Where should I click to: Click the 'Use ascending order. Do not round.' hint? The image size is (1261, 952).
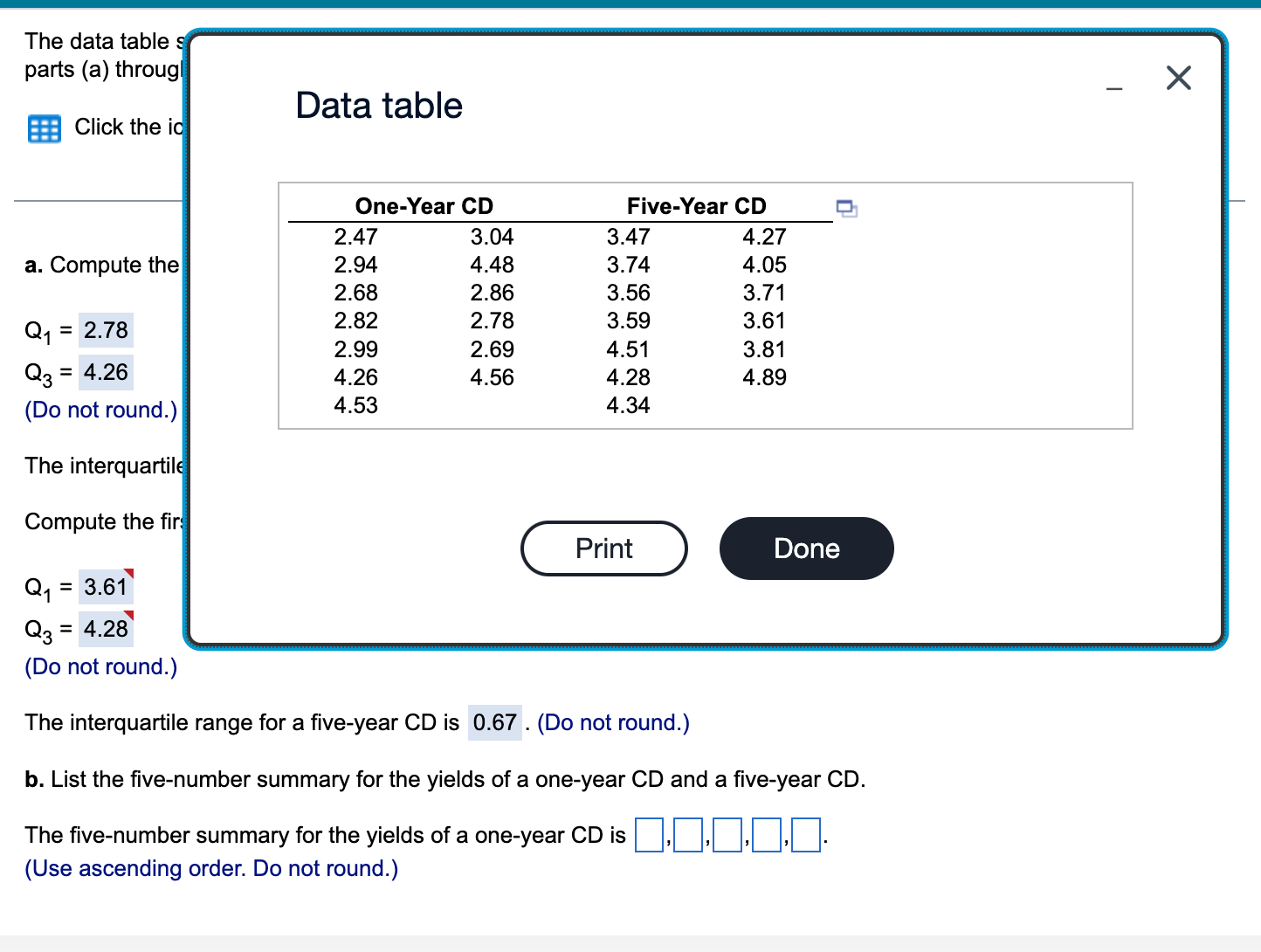pyautogui.click(x=211, y=869)
